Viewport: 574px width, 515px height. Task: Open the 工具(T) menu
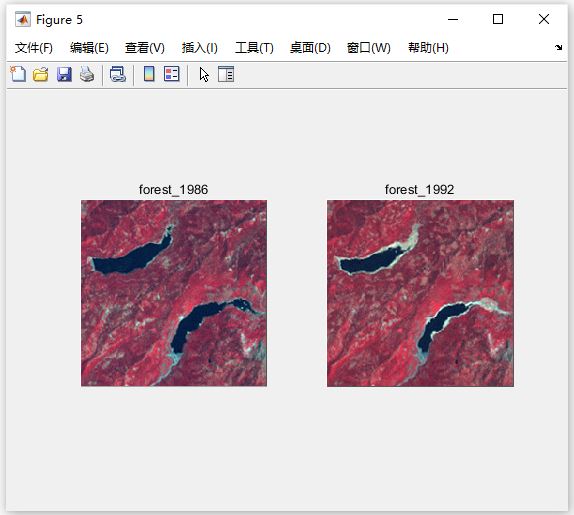[x=254, y=48]
